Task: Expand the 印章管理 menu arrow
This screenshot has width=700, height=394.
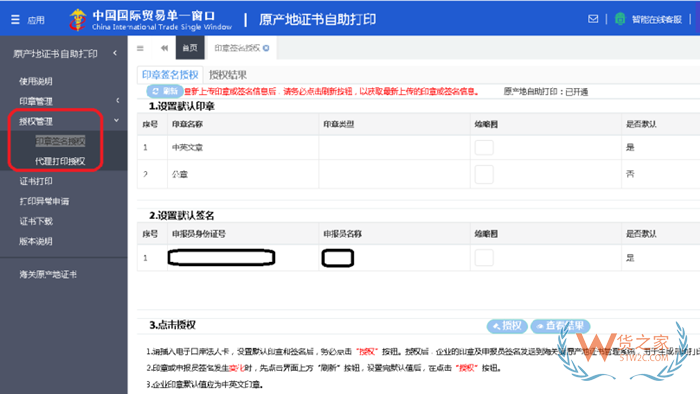Action: [x=117, y=100]
